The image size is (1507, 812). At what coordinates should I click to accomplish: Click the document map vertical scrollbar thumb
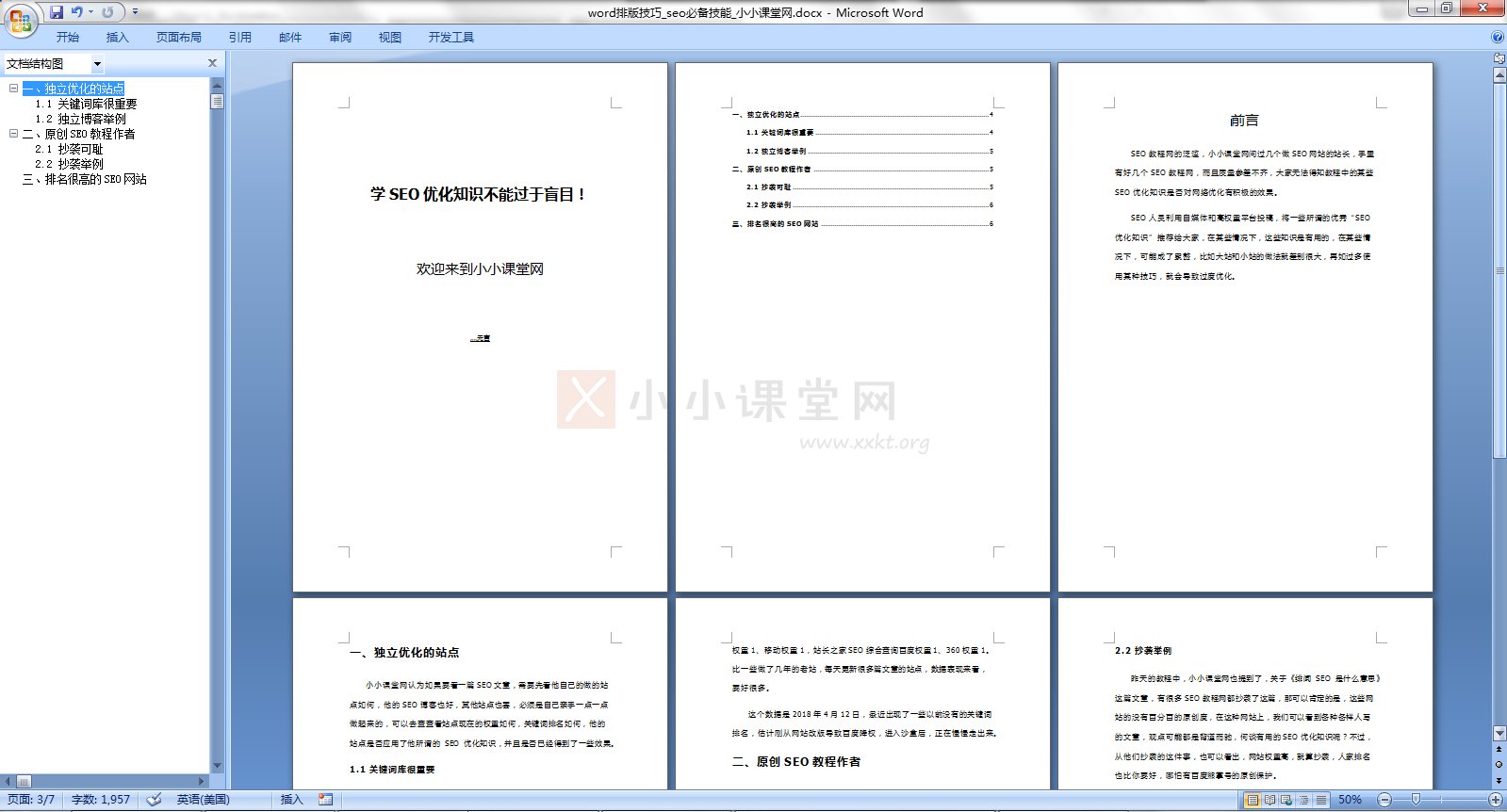tap(217, 101)
